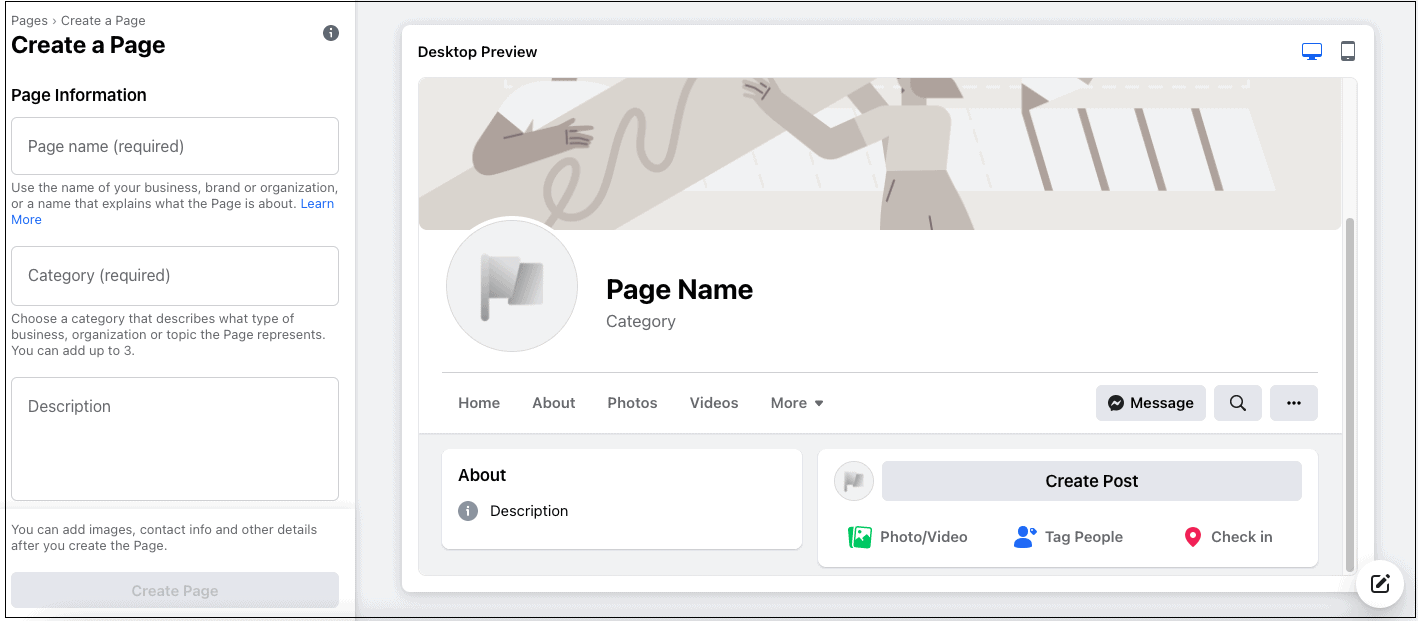Viewport: 1418px width, 621px height.
Task: Focus the Page name (required) field
Action: tap(175, 146)
